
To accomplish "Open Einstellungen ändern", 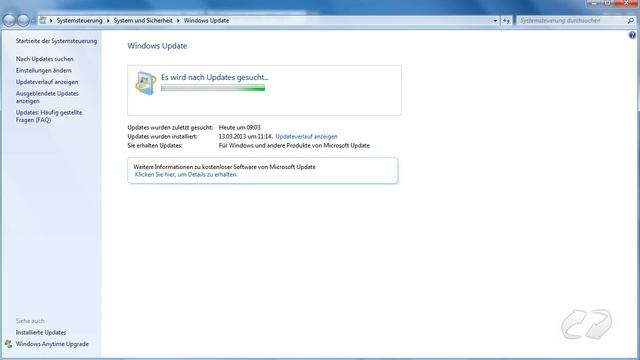I will 44,71.
